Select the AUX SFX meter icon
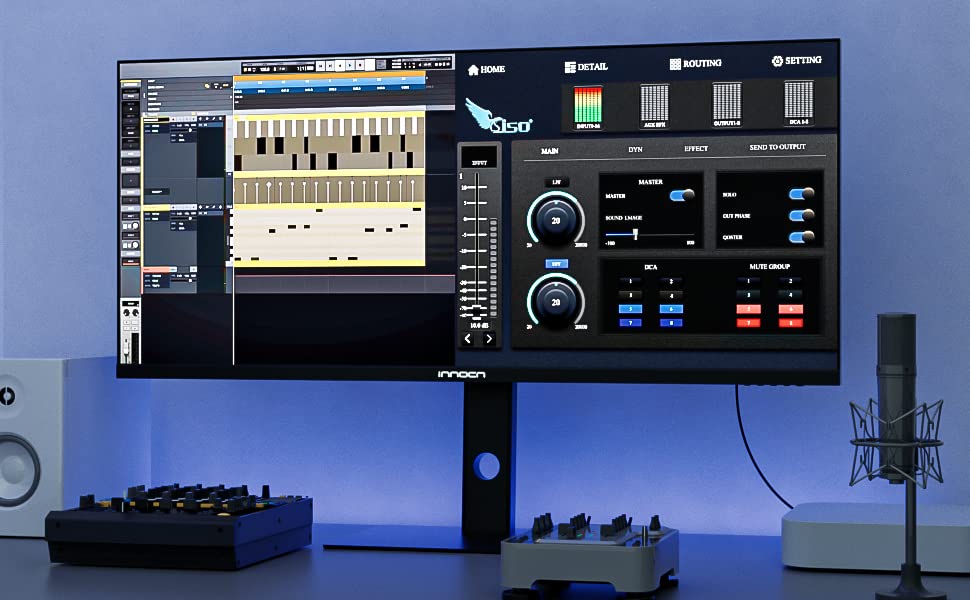Image resolution: width=970 pixels, height=600 pixels. click(x=654, y=102)
